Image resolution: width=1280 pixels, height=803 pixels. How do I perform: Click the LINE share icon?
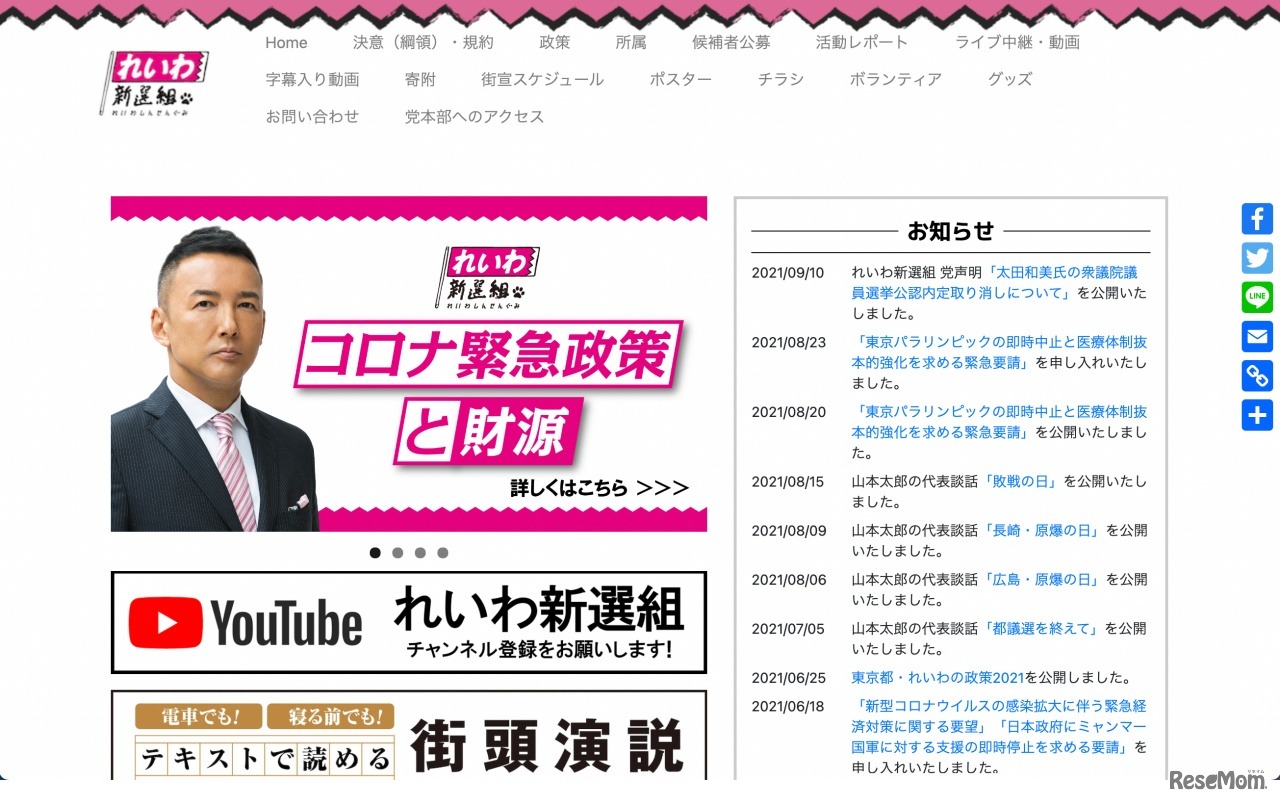pos(1257,297)
